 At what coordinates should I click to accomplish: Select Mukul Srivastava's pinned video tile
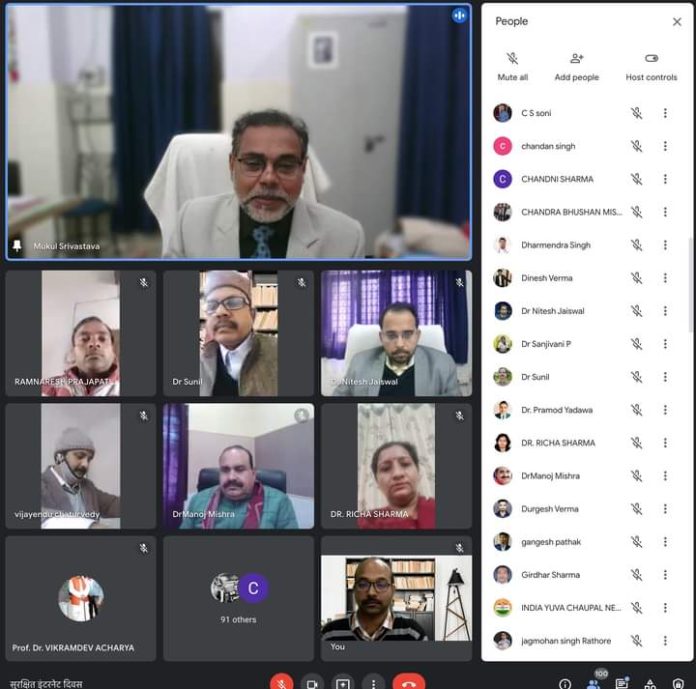tap(238, 132)
